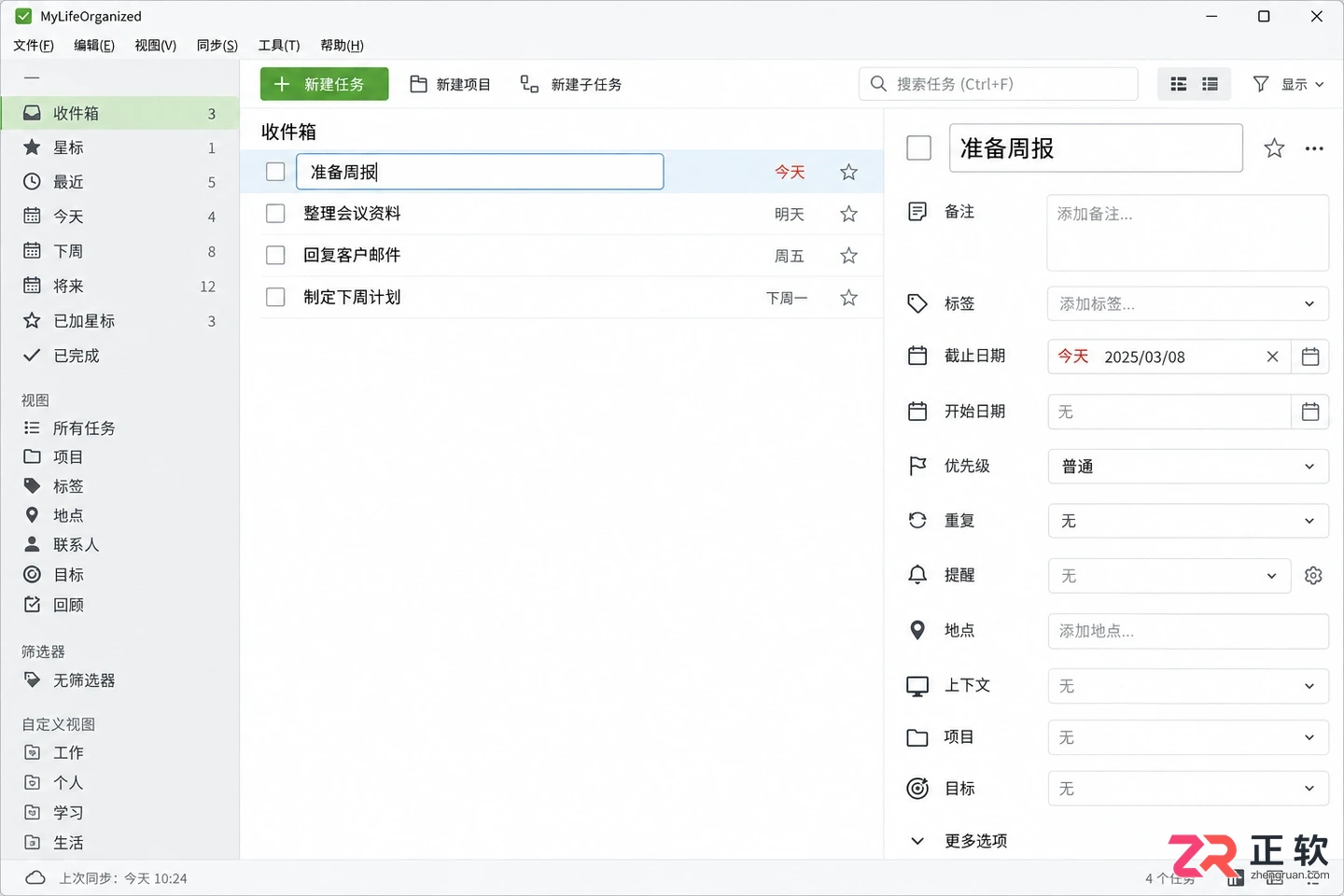Open the 收件箱 inbox in sidebar

coord(119,113)
